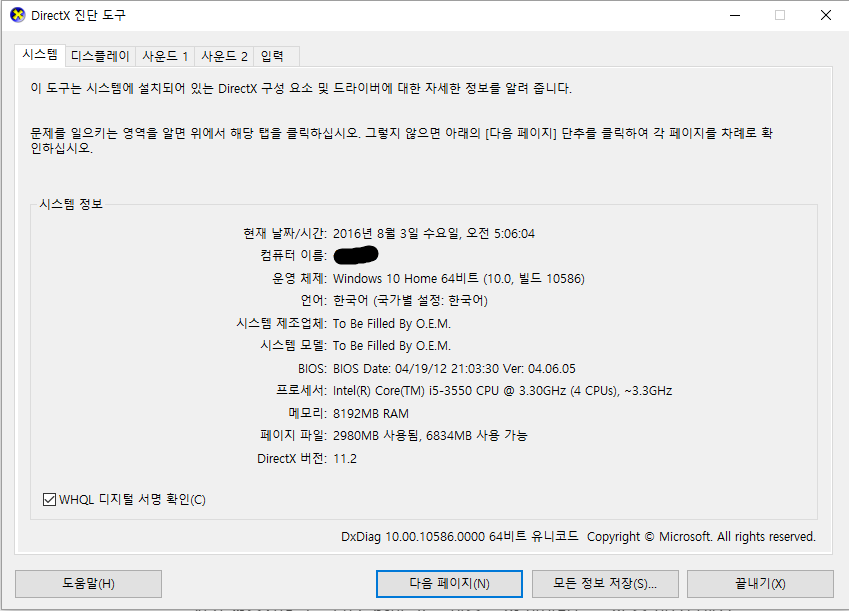Switch to the 디스플레이 tab
This screenshot has height=611, width=849.
pos(100,56)
